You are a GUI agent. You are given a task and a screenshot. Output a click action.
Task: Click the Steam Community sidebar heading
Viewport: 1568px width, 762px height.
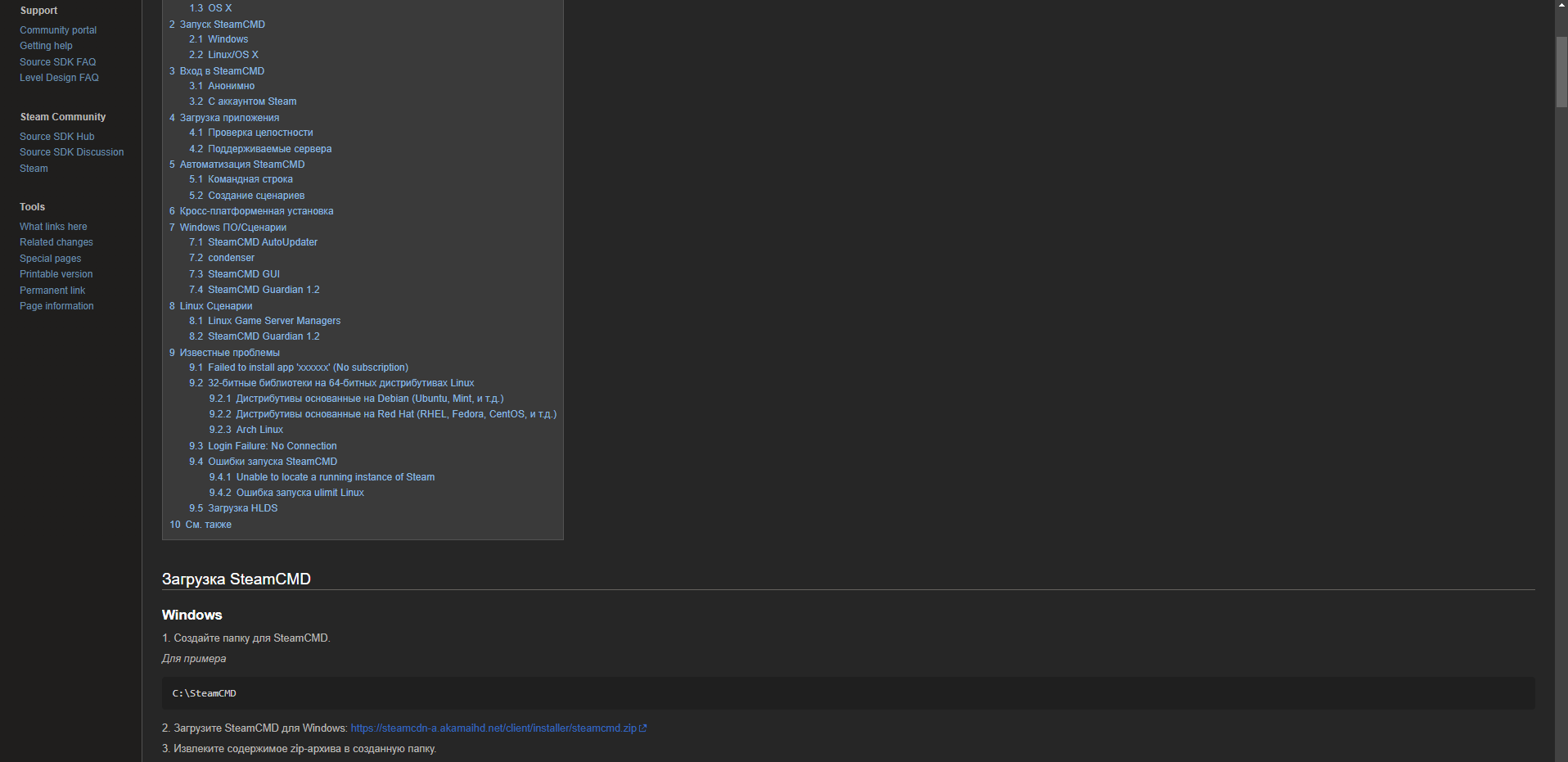63,117
